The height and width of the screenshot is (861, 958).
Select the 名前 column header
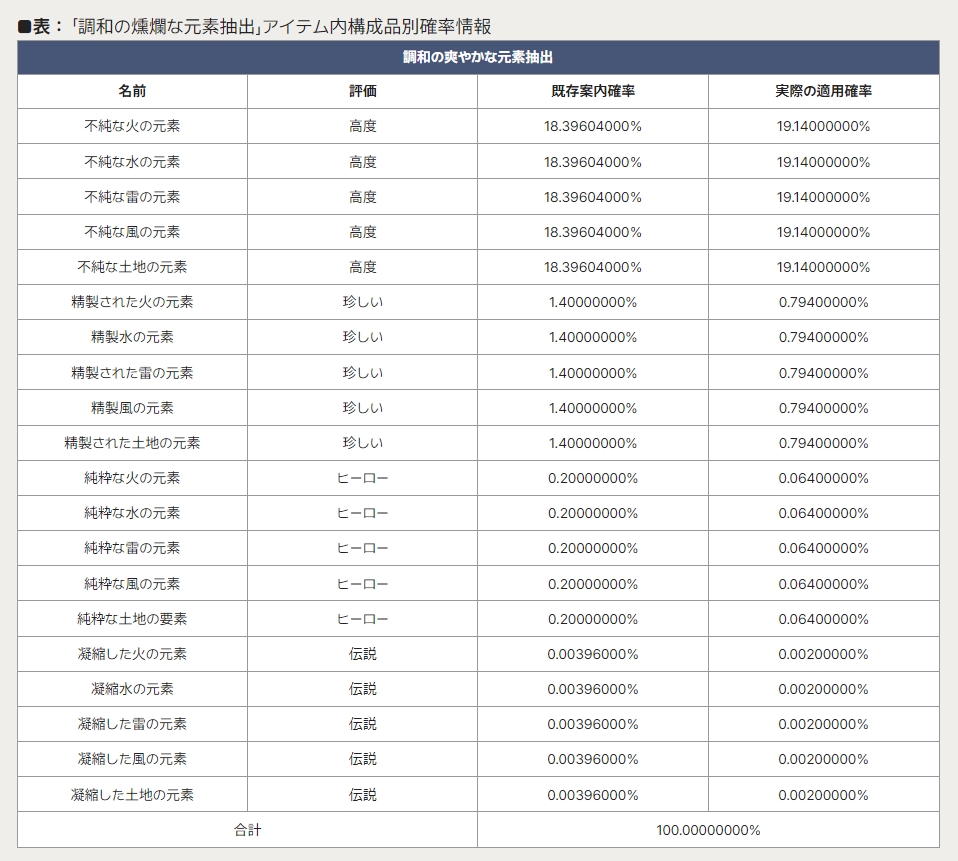tap(132, 92)
